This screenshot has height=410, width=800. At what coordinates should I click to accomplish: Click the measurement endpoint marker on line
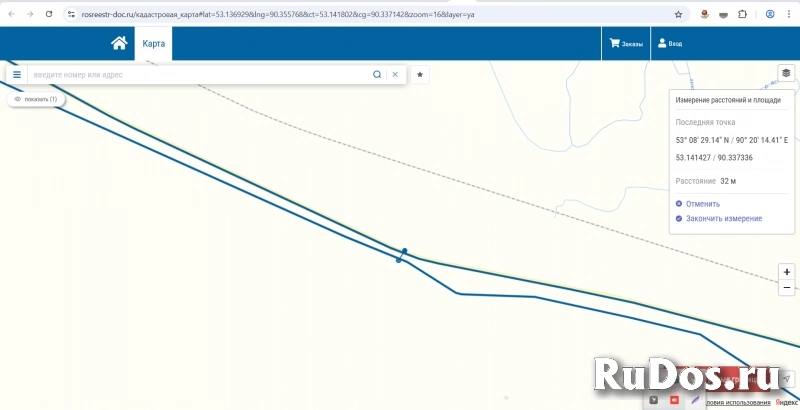404,252
